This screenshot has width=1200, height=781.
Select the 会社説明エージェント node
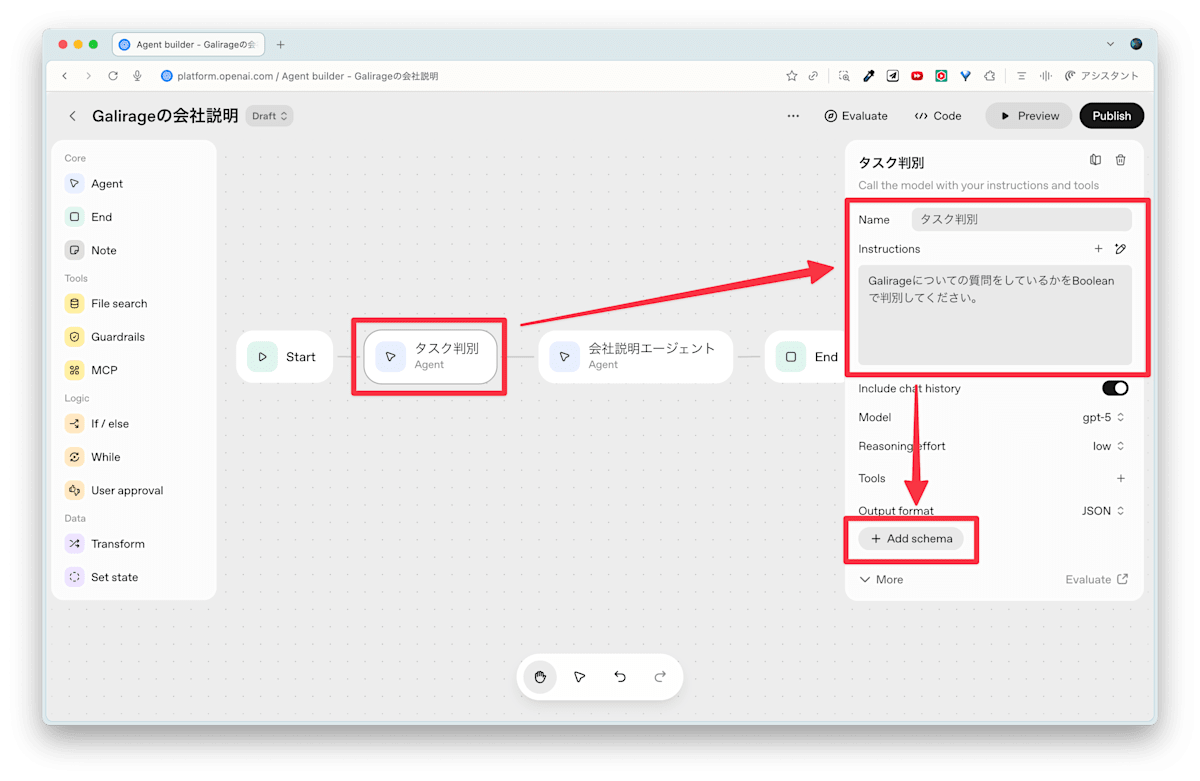635,357
